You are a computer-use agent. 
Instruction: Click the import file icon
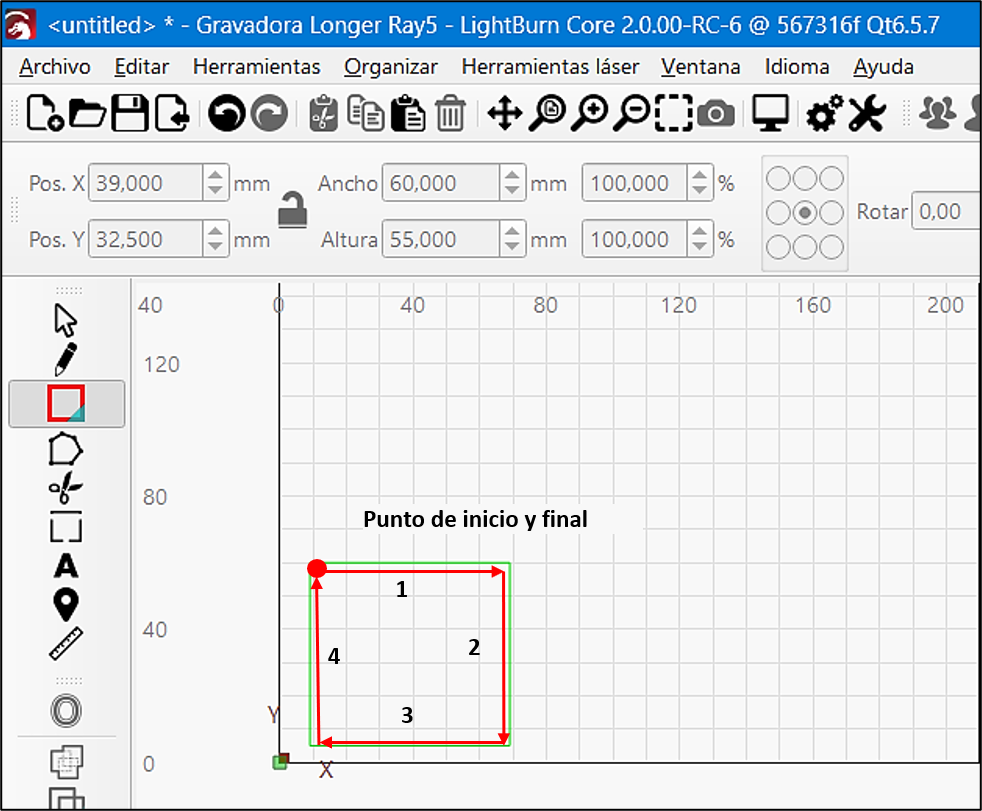pyautogui.click(x=172, y=113)
